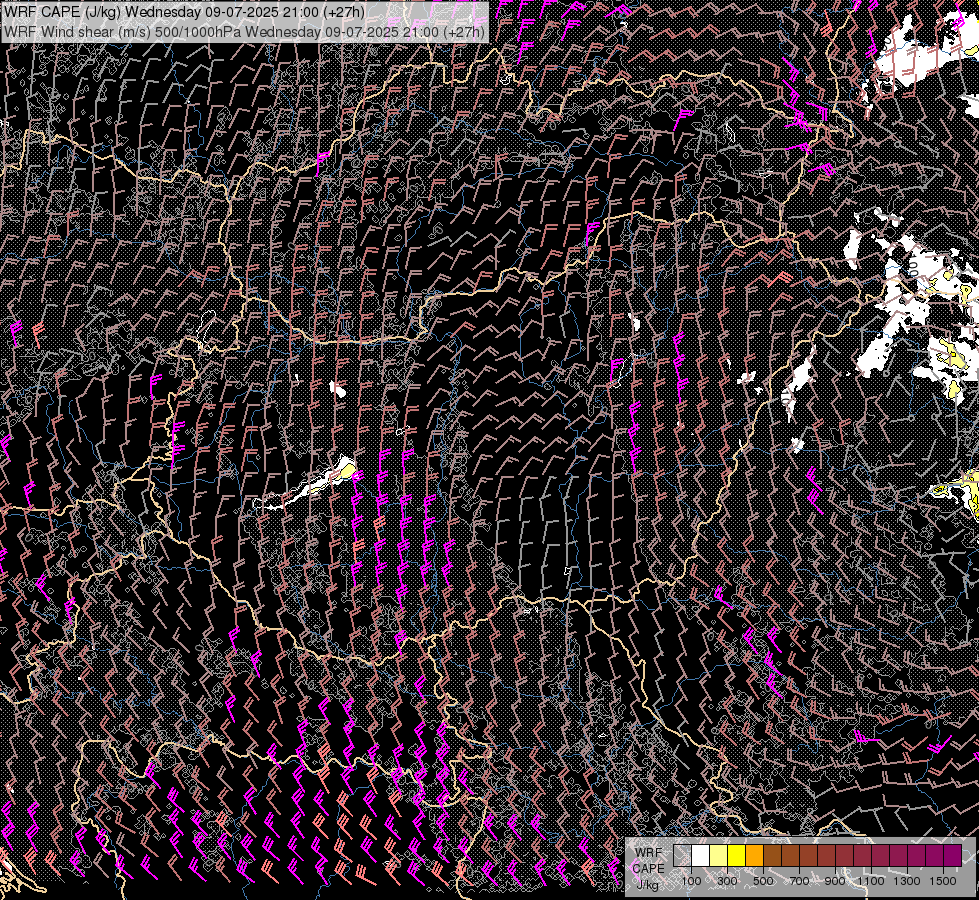Click the legend label '1500'
The image size is (979, 900).
click(x=943, y=881)
